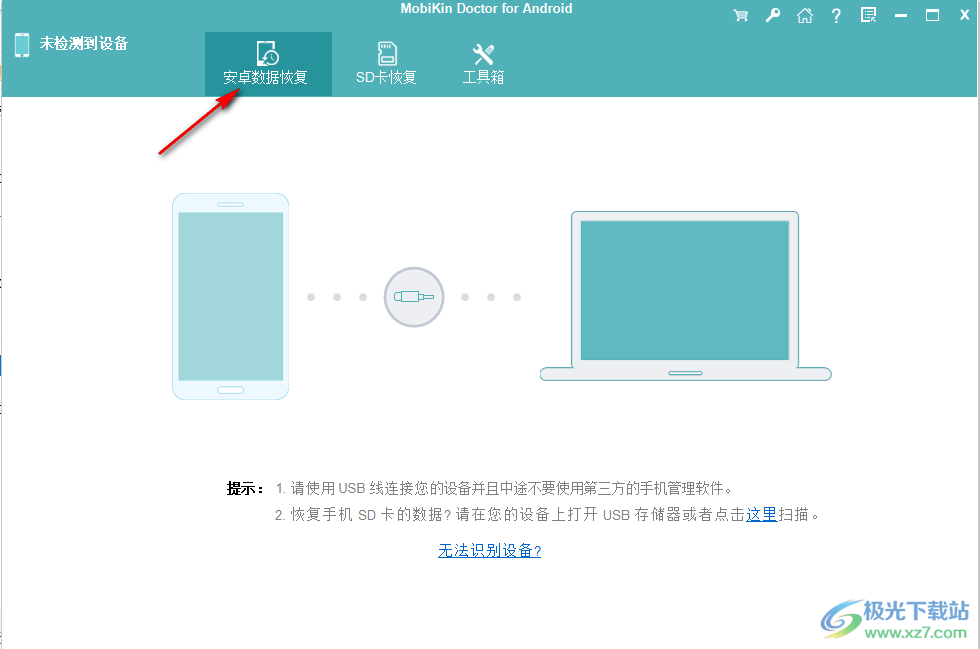Open the 工具箱 toolbox icon
The image size is (980, 649).
(x=482, y=55)
